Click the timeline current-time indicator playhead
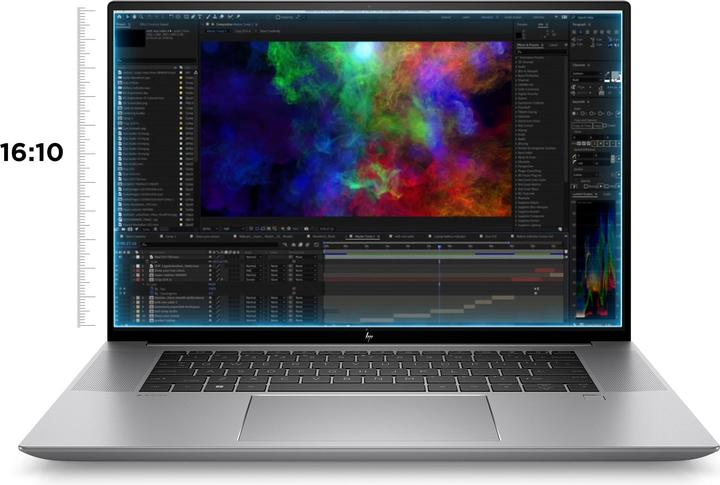Screen dimensions: 720x485 pos(439,247)
